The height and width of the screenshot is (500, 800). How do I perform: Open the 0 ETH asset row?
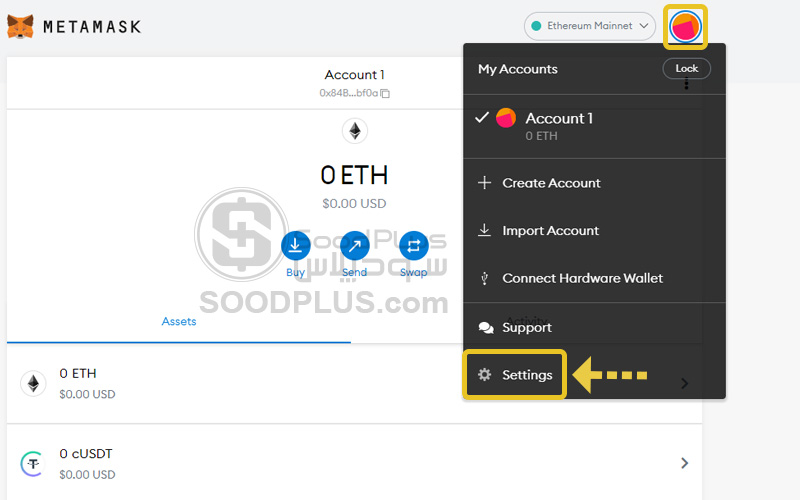click(x=354, y=383)
